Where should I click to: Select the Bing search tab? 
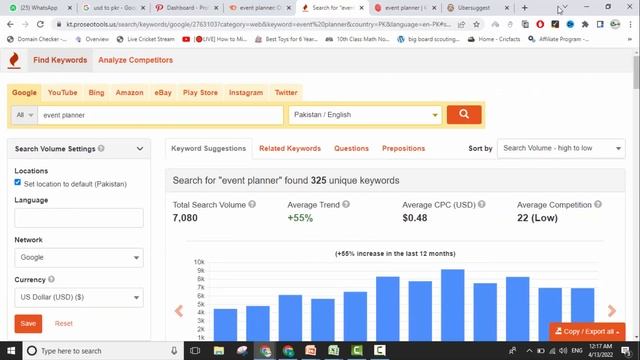click(x=96, y=93)
